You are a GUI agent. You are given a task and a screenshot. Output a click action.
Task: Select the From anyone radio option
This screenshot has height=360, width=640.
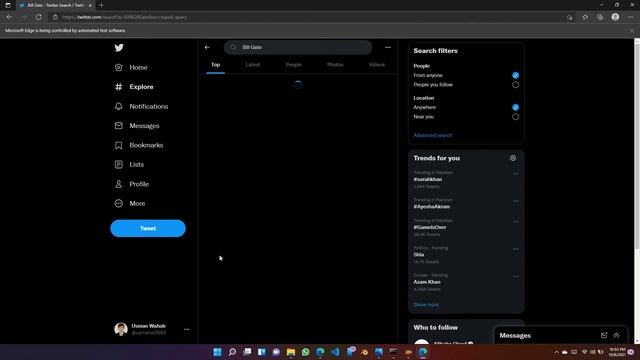coord(516,76)
